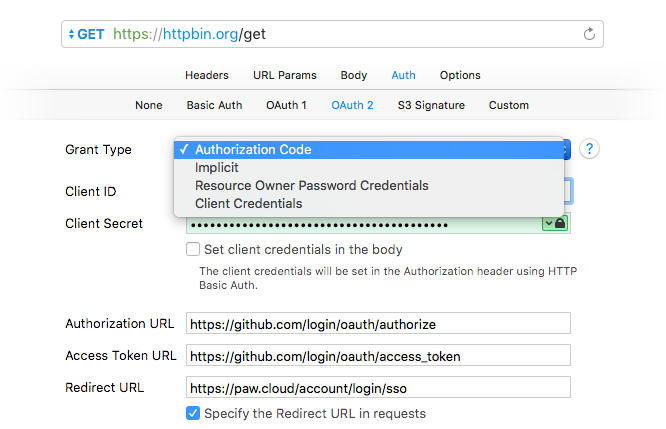Select Basic Auth authentication type
Viewport: 666px width, 429px height.
point(214,105)
